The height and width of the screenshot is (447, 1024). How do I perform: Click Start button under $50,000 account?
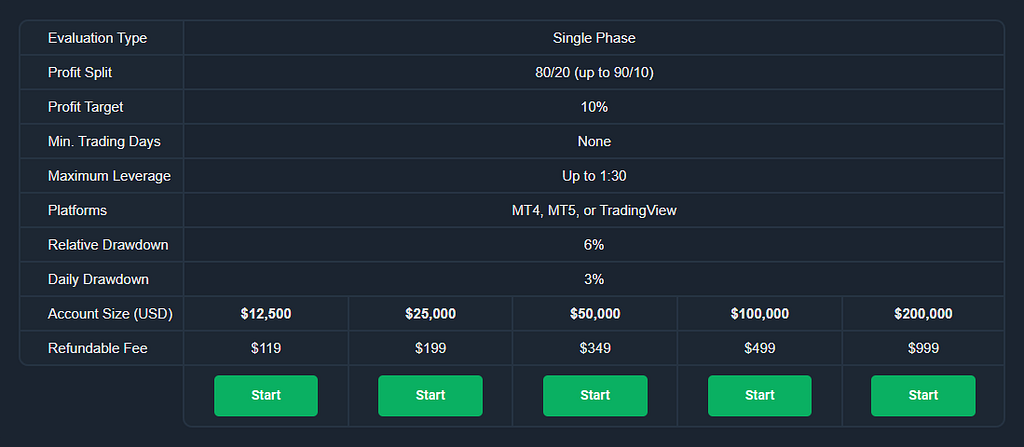[x=595, y=395]
